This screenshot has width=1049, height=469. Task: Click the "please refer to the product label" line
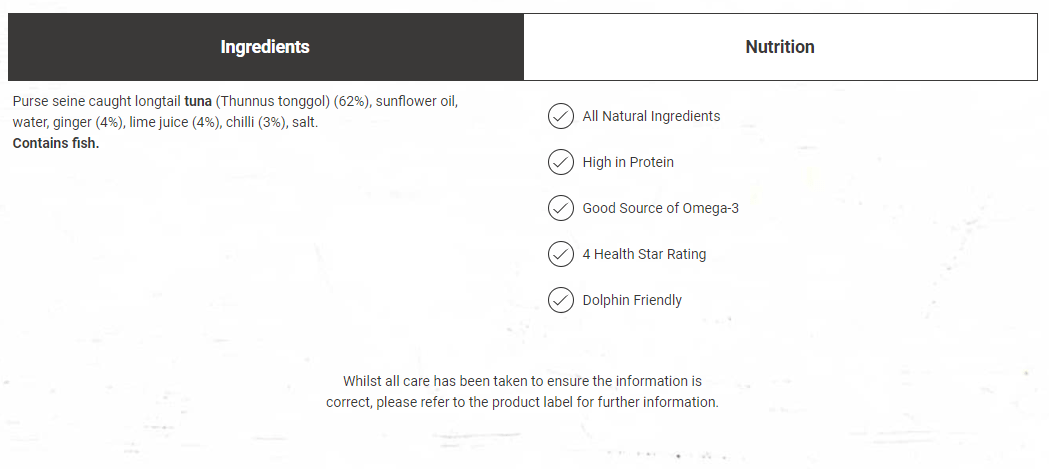click(x=522, y=402)
